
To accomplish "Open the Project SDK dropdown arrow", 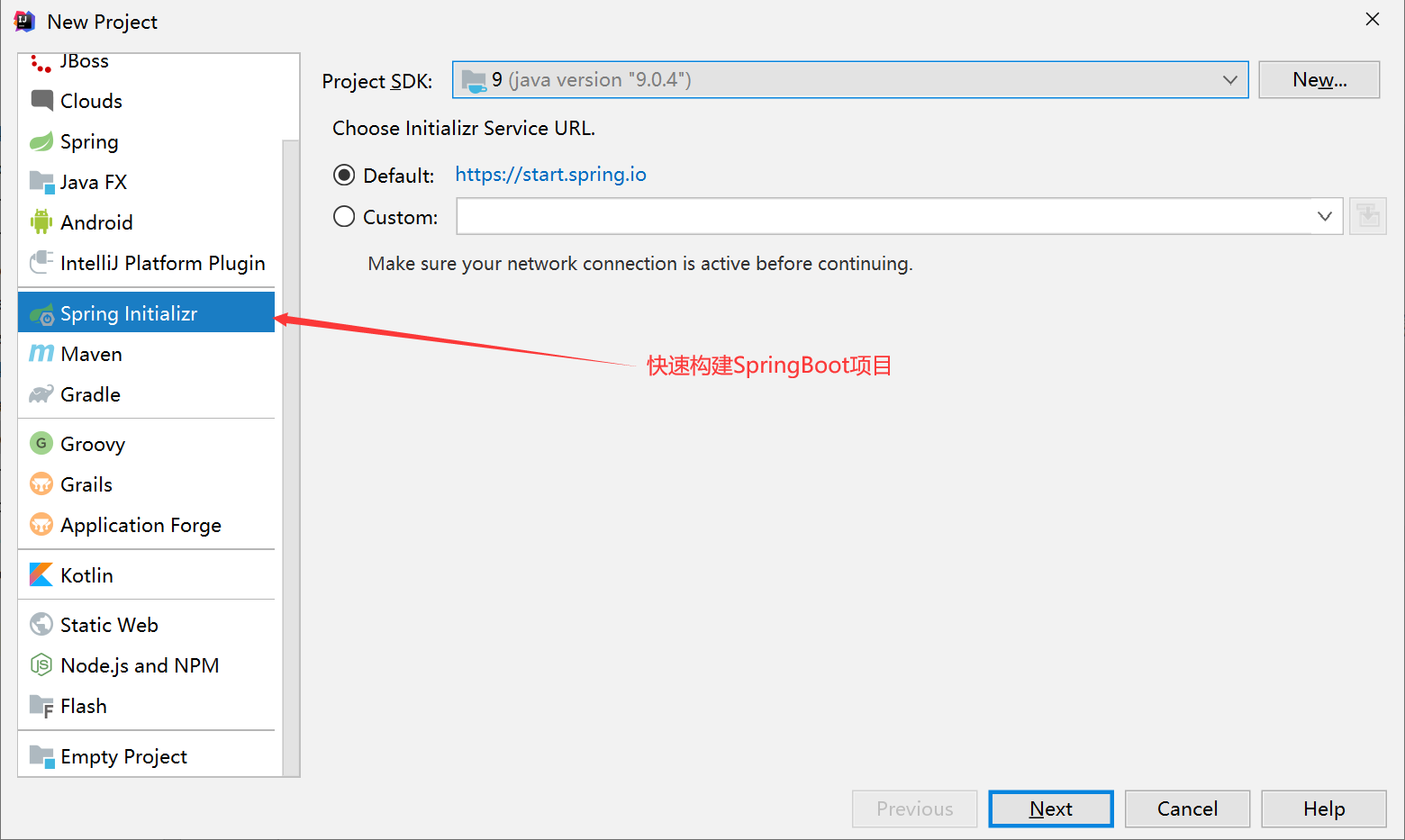I will (1229, 80).
